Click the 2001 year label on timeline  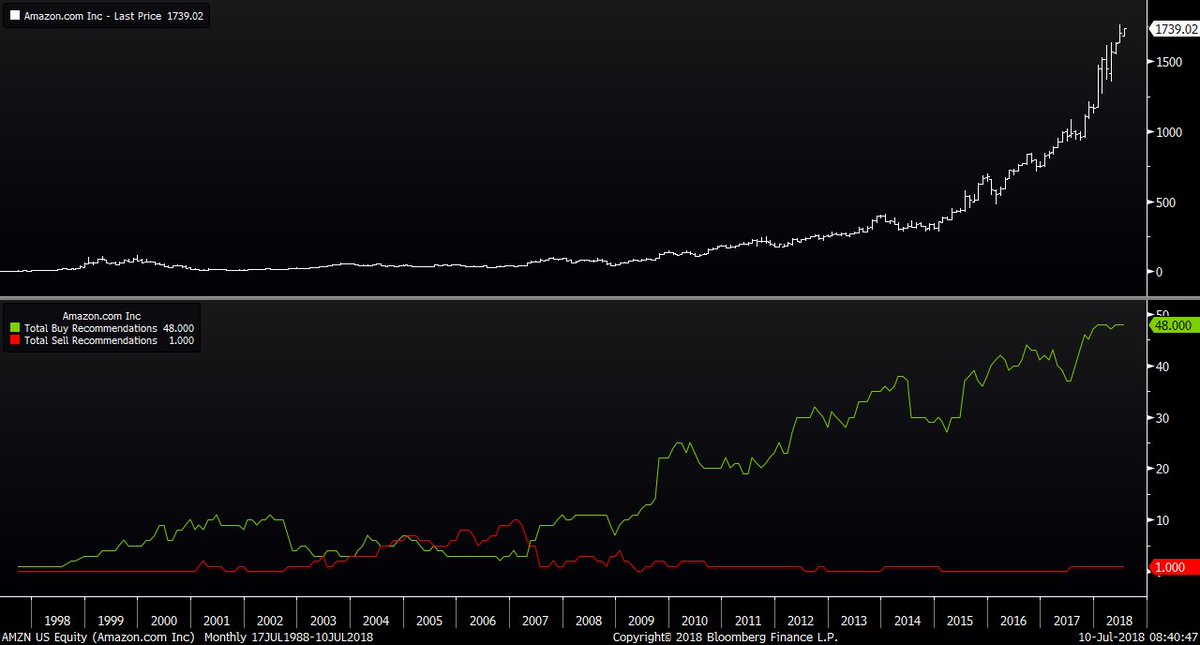click(x=217, y=620)
